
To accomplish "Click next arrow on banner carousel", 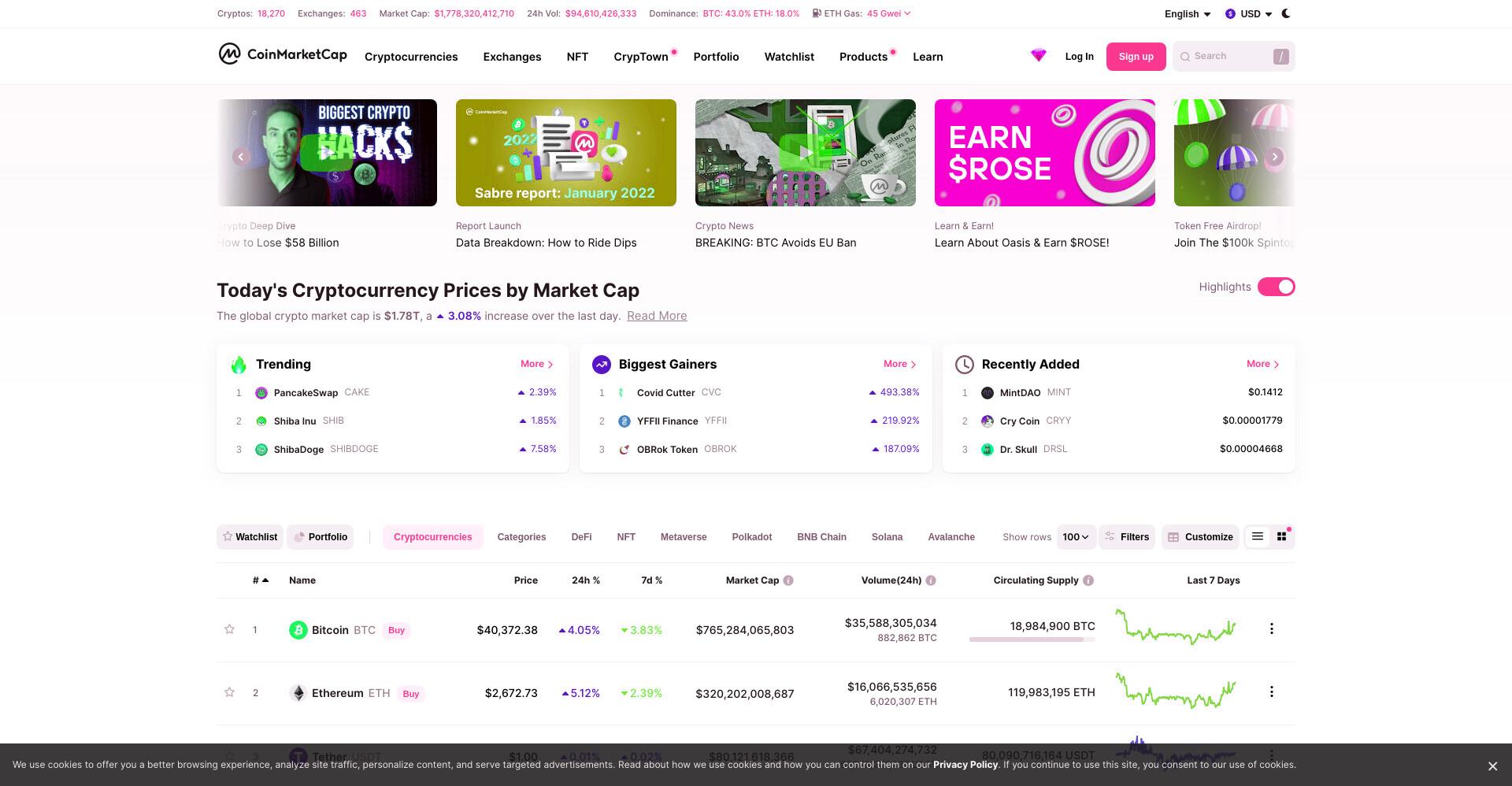I will click(x=1275, y=157).
